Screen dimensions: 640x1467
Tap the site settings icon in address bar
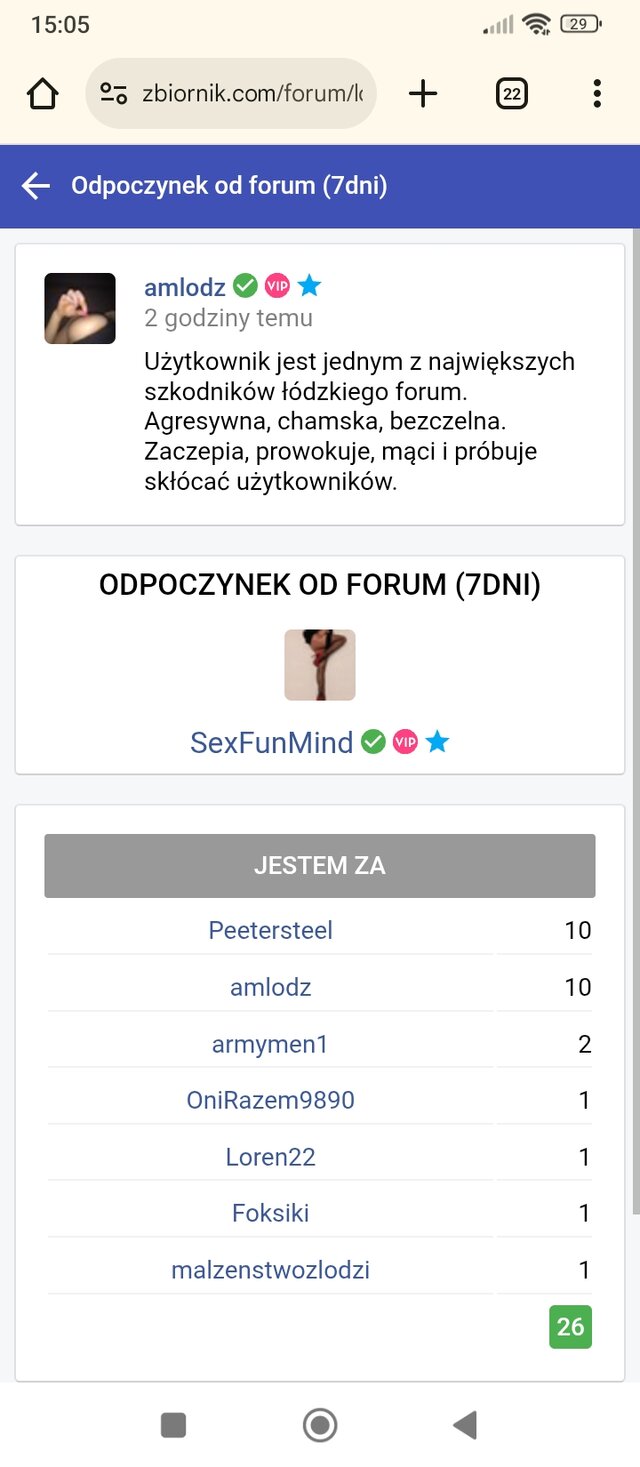[x=114, y=94]
